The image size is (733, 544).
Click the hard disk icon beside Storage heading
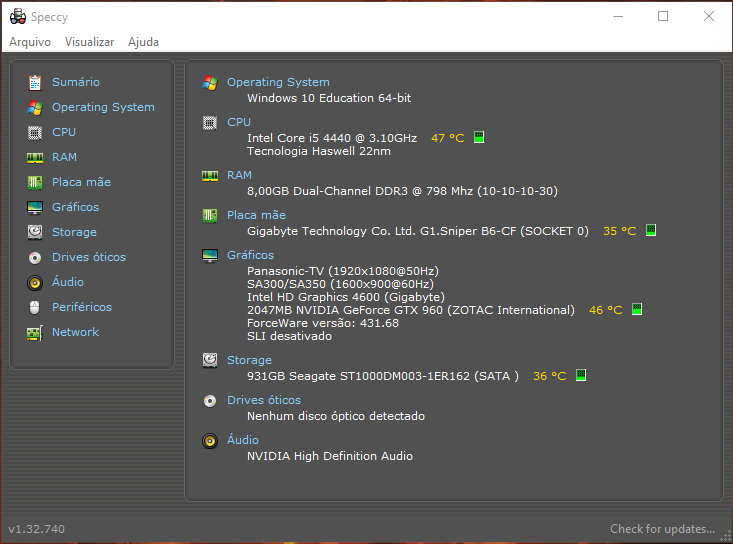tap(210, 360)
